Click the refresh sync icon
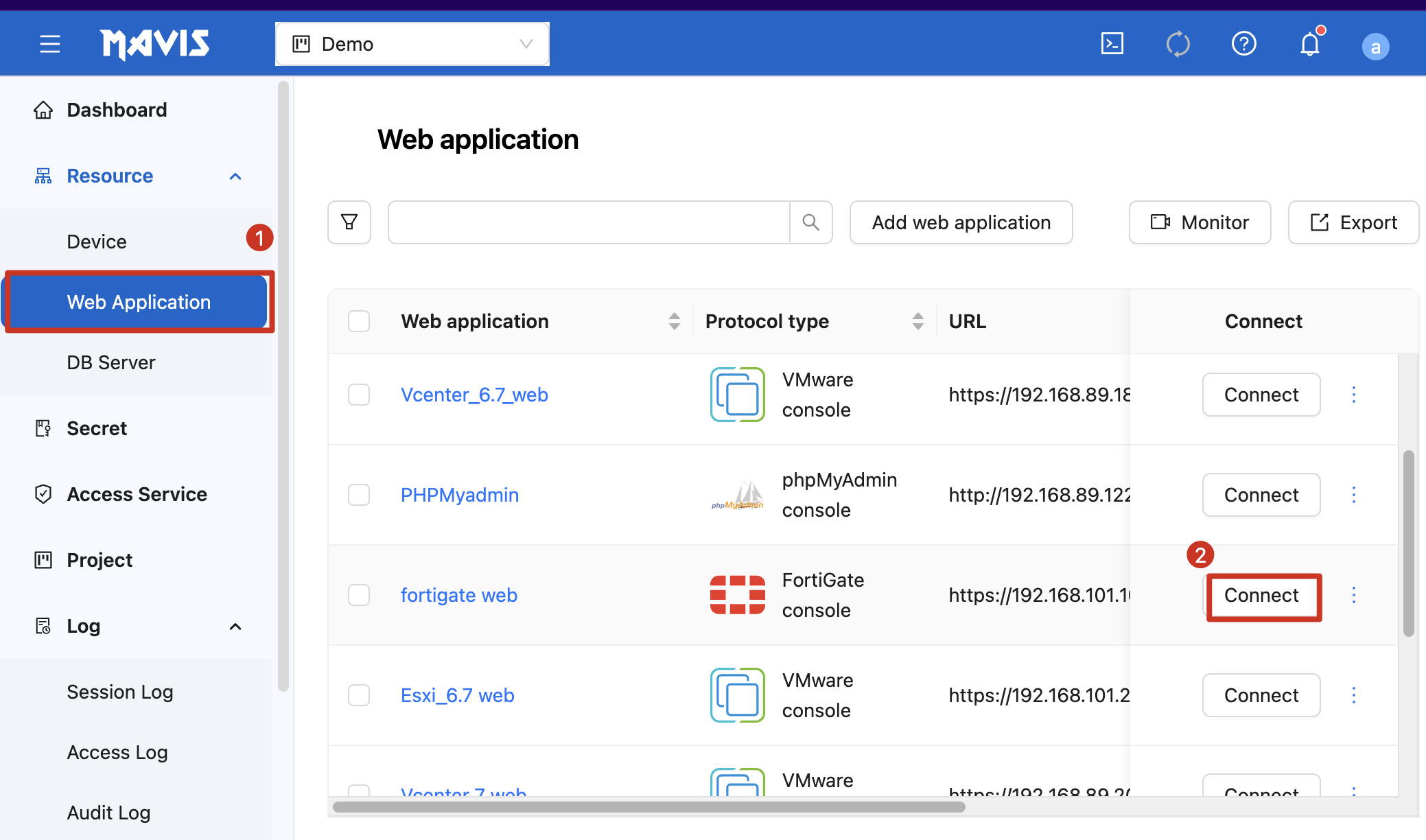1426x840 pixels. 1178,44
